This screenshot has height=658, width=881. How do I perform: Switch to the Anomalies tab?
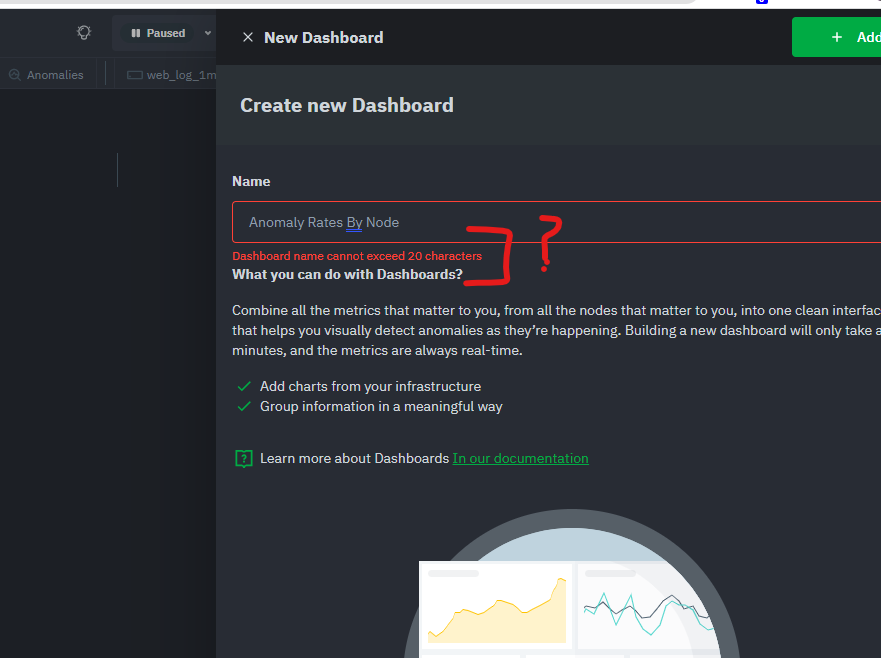(x=53, y=73)
